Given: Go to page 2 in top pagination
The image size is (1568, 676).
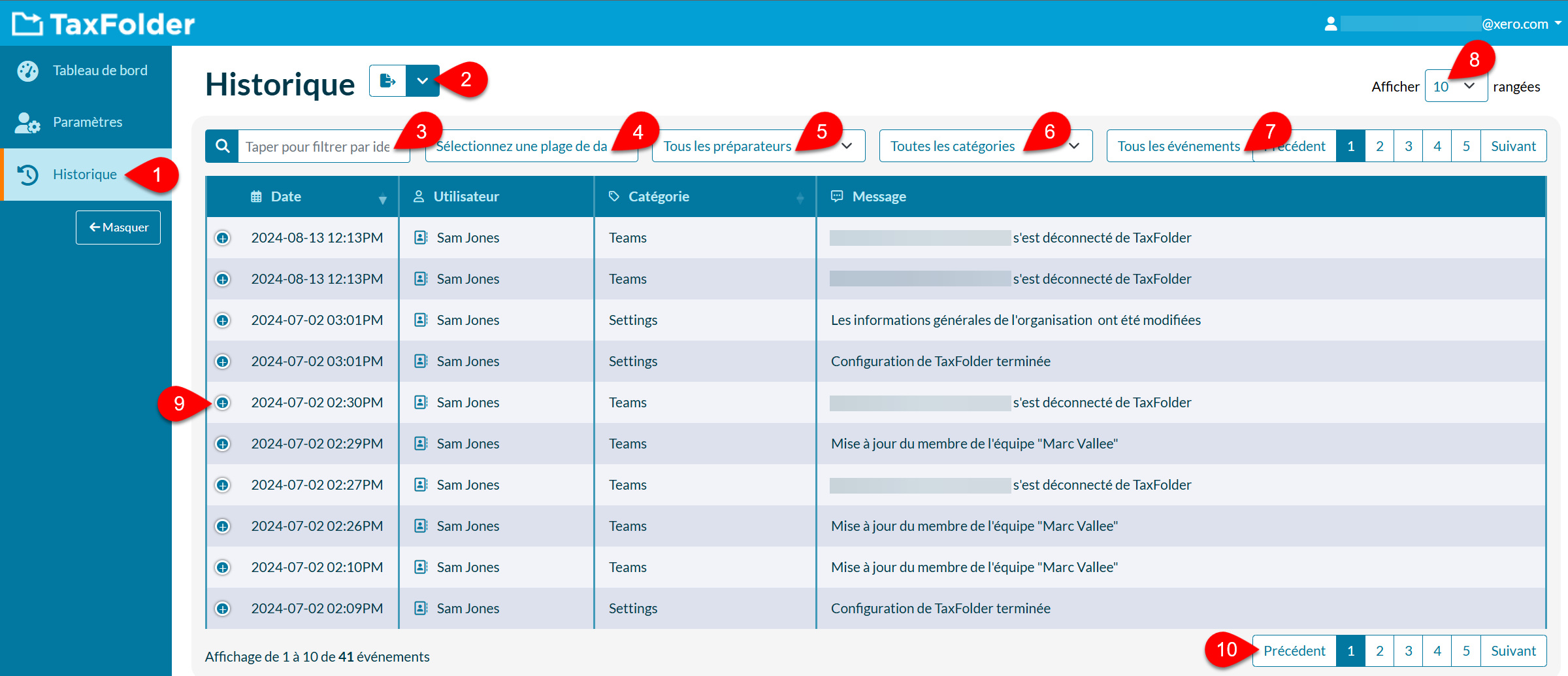Looking at the screenshot, I should click(x=1380, y=146).
